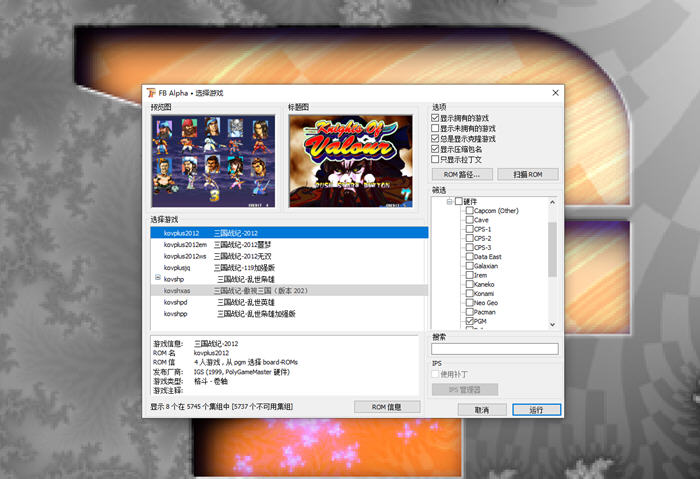The height and width of the screenshot is (479, 700).
Task: Click the 取消 cancel button
Action: pyautogui.click(x=482, y=409)
